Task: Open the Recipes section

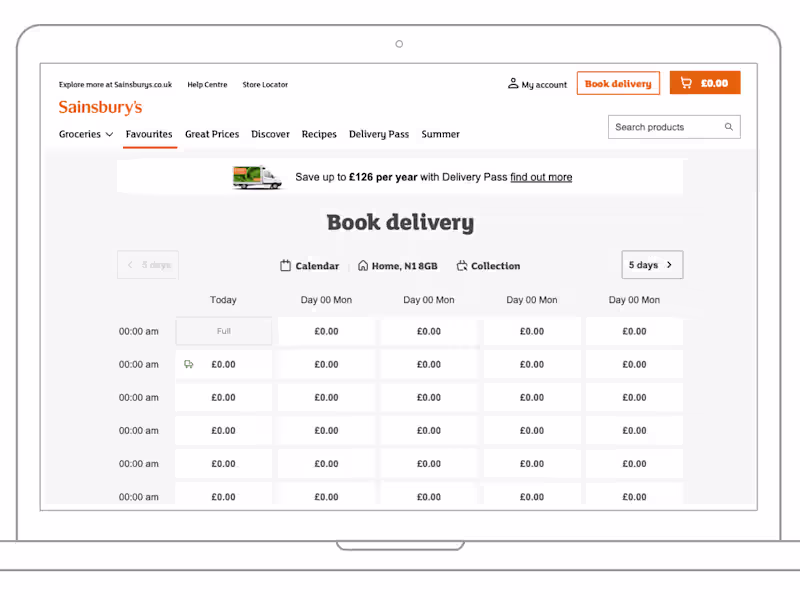Action: (x=319, y=133)
